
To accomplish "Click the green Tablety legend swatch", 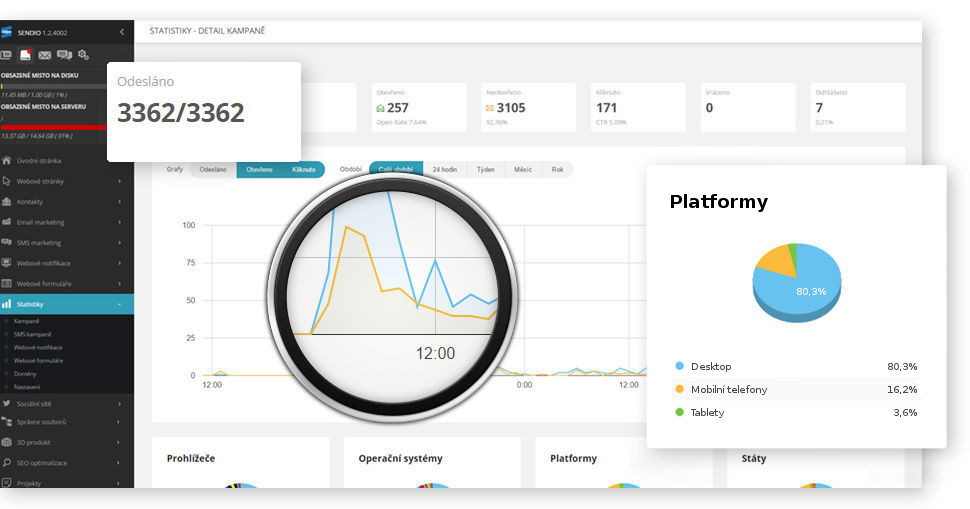I will [680, 412].
